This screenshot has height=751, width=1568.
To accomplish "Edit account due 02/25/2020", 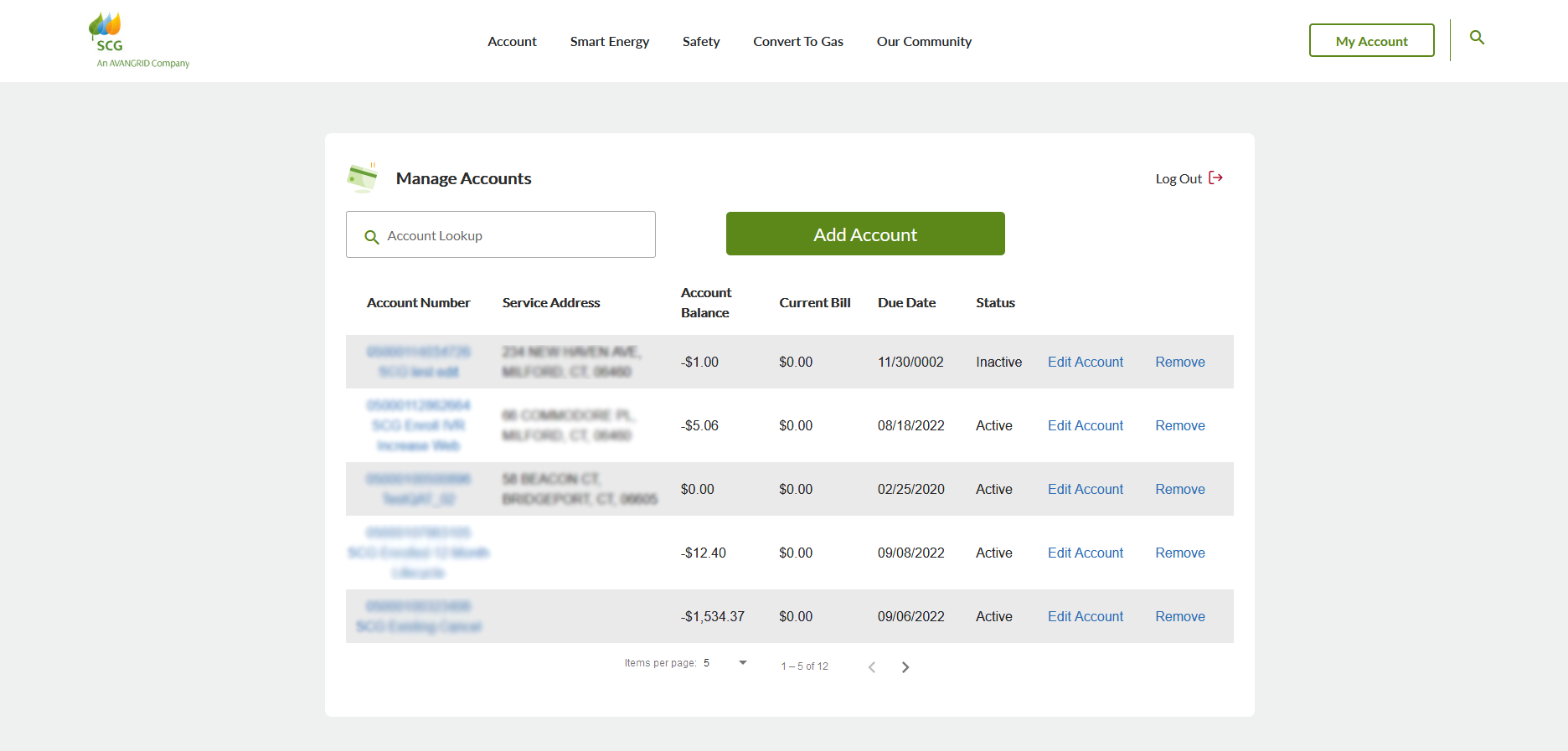I will click(x=1085, y=489).
